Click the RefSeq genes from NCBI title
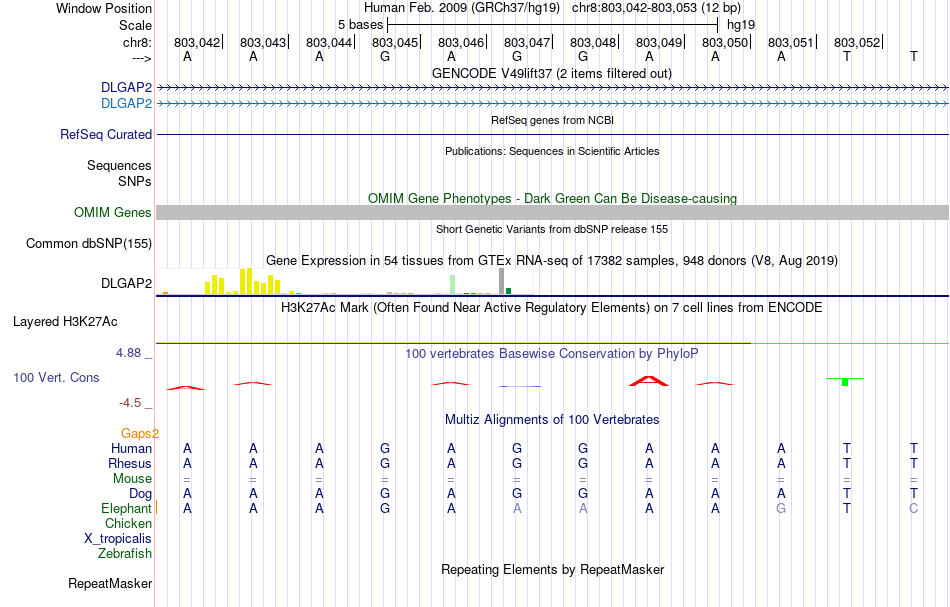The width and height of the screenshot is (950, 607). pos(552,120)
